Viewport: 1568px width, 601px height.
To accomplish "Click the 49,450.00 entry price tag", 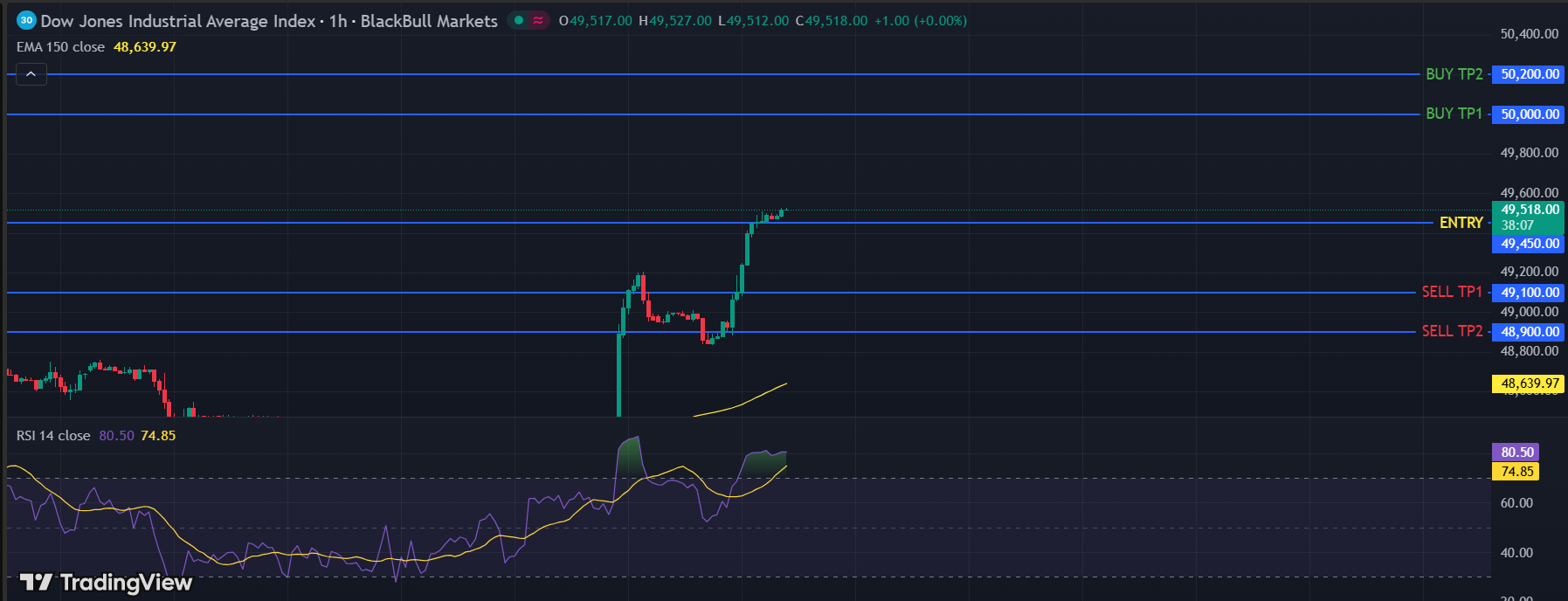I will tap(1530, 244).
